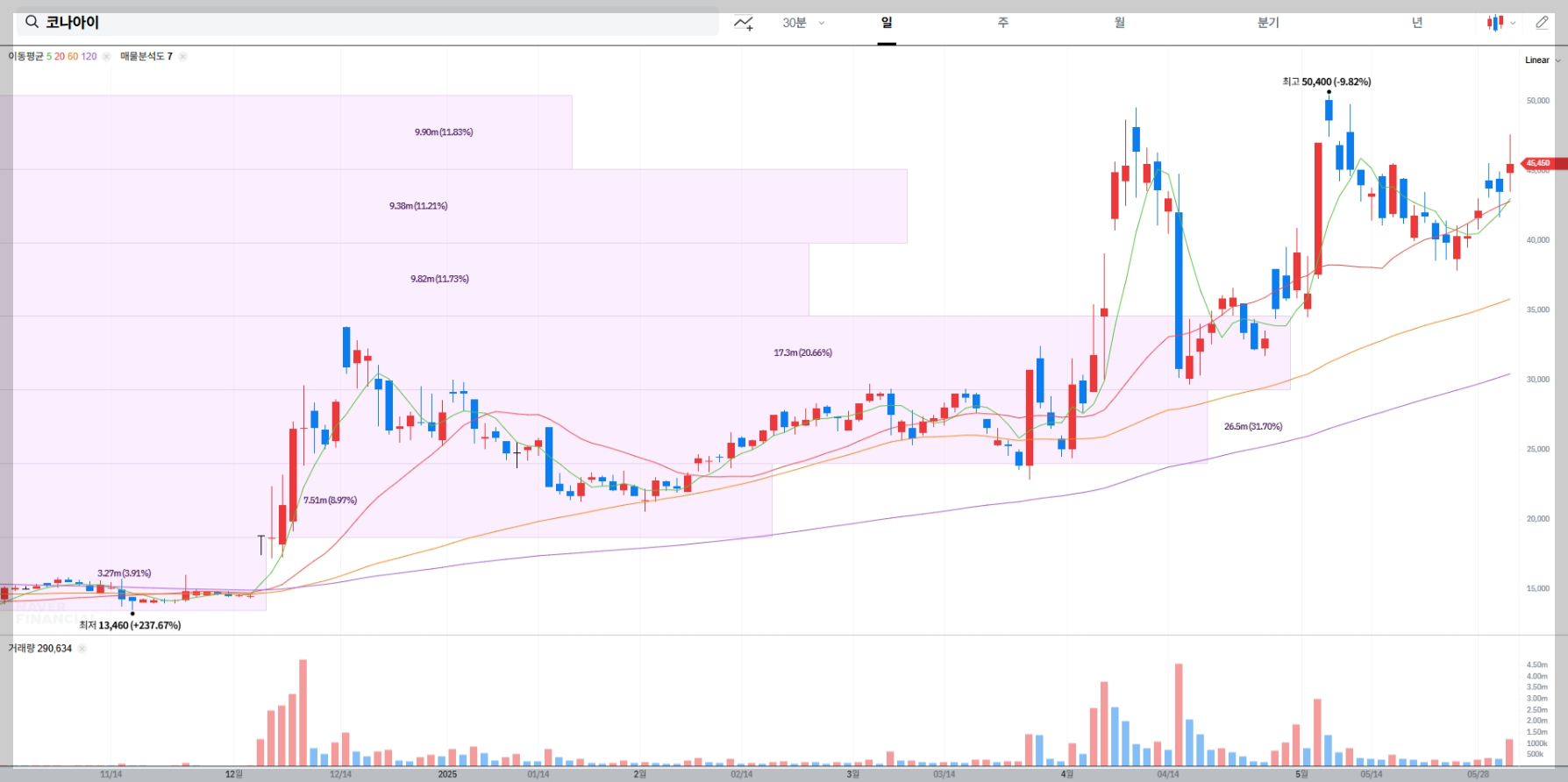1568x782 pixels.
Task: Expand the chart type chevron next to candlestick
Action: (x=1513, y=23)
